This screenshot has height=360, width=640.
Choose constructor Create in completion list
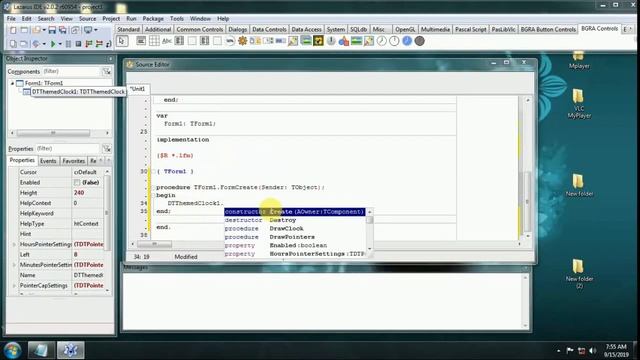point(294,212)
